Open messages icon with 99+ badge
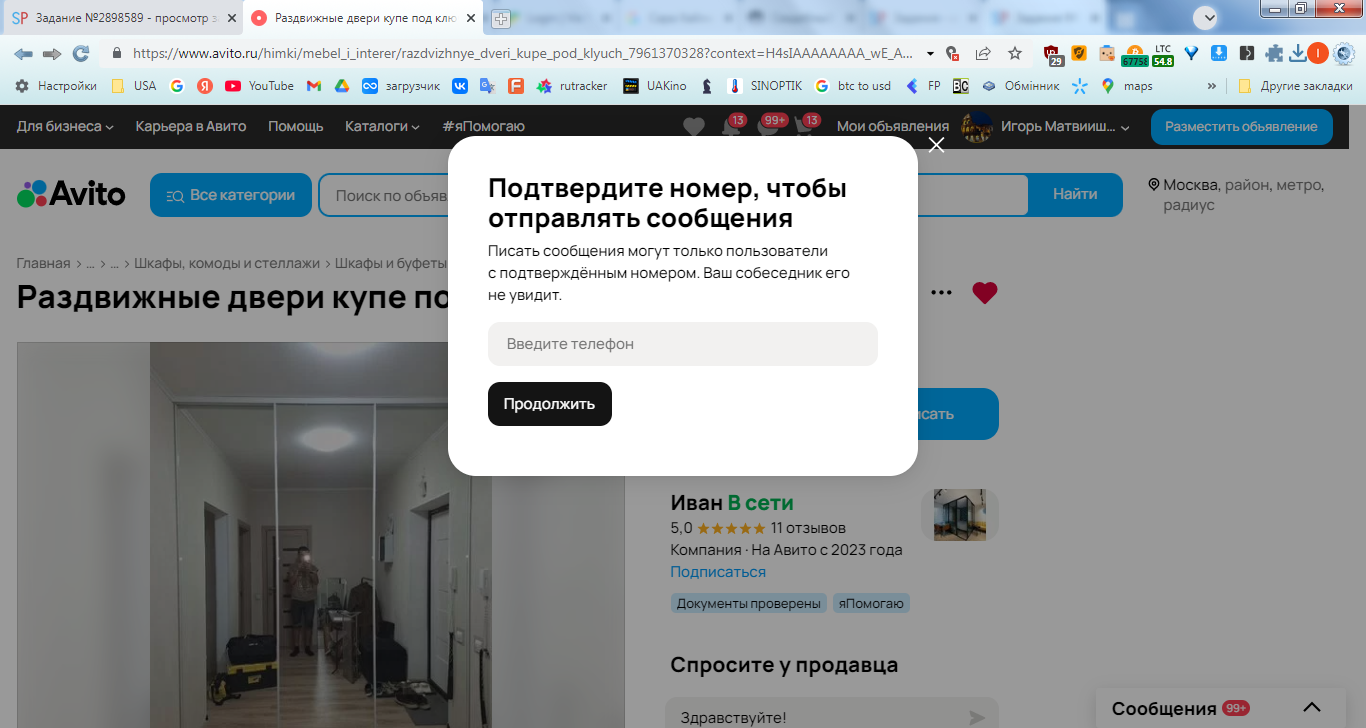 coord(770,127)
